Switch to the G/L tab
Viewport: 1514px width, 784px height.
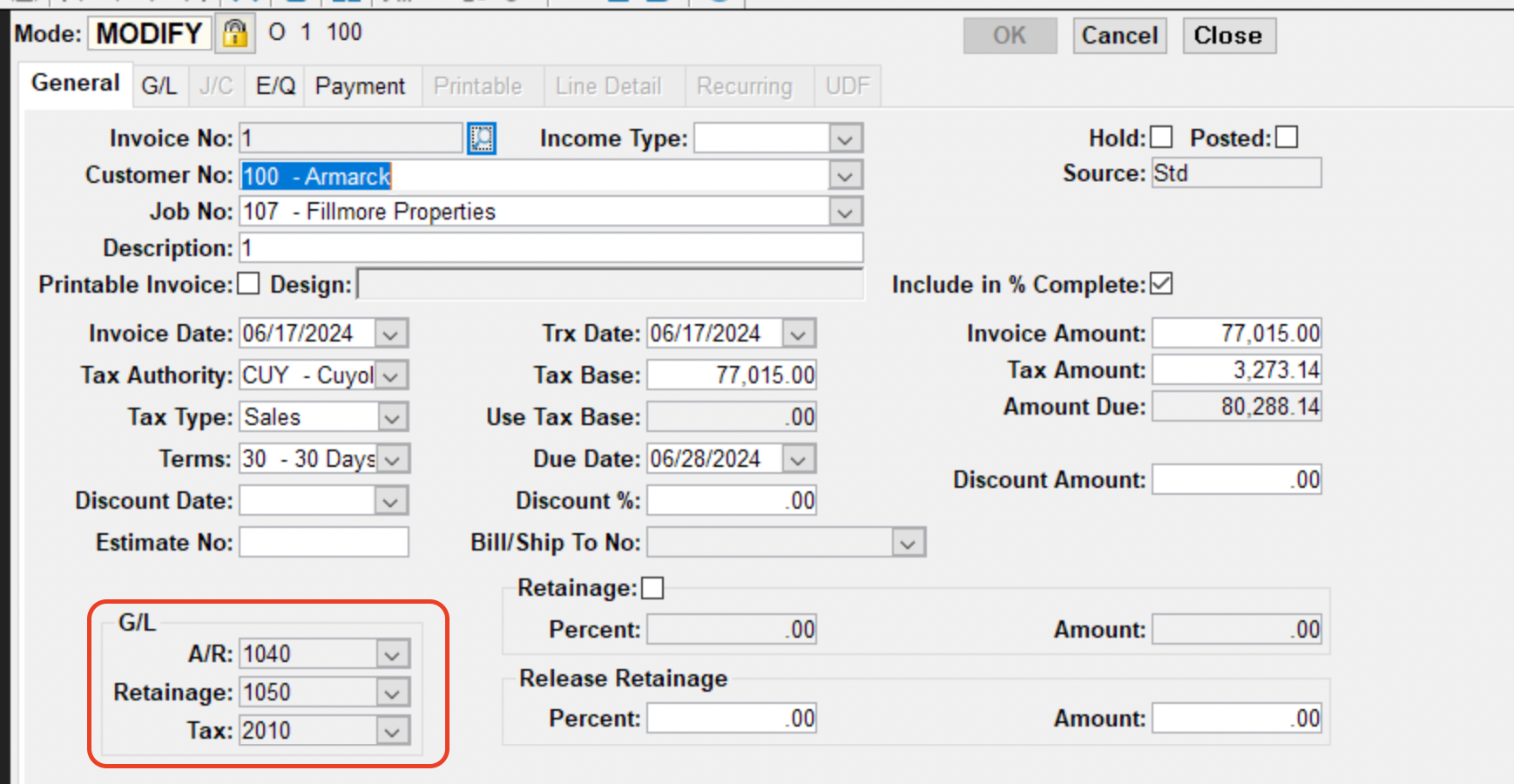click(159, 86)
